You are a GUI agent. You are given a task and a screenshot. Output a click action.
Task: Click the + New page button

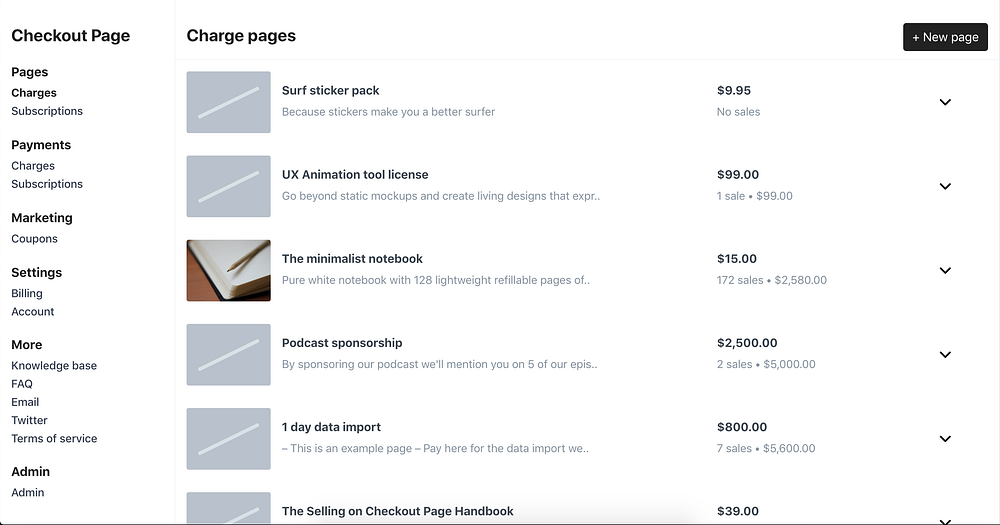pyautogui.click(x=945, y=37)
